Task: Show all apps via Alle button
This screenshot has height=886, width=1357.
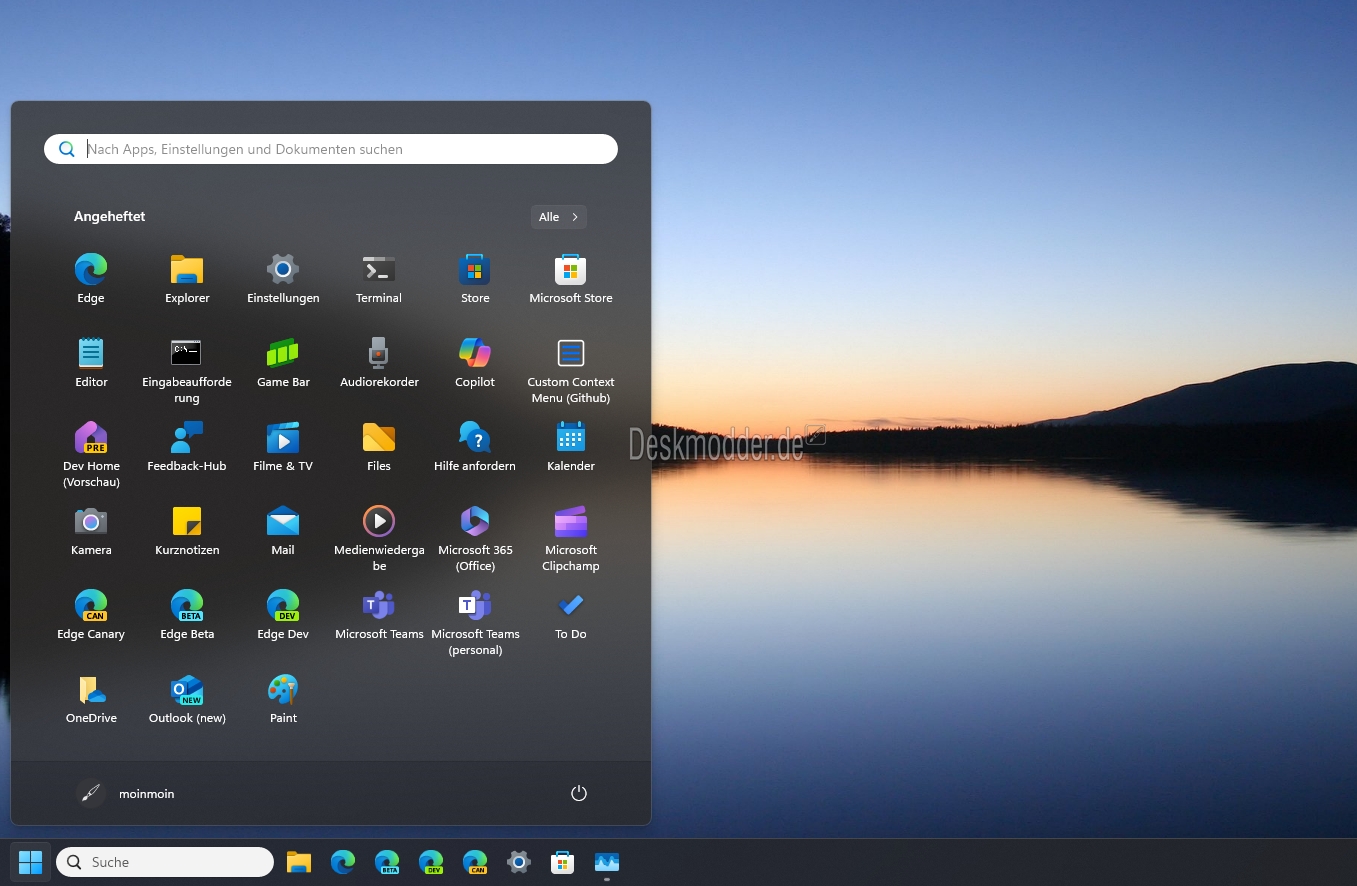Action: [558, 217]
